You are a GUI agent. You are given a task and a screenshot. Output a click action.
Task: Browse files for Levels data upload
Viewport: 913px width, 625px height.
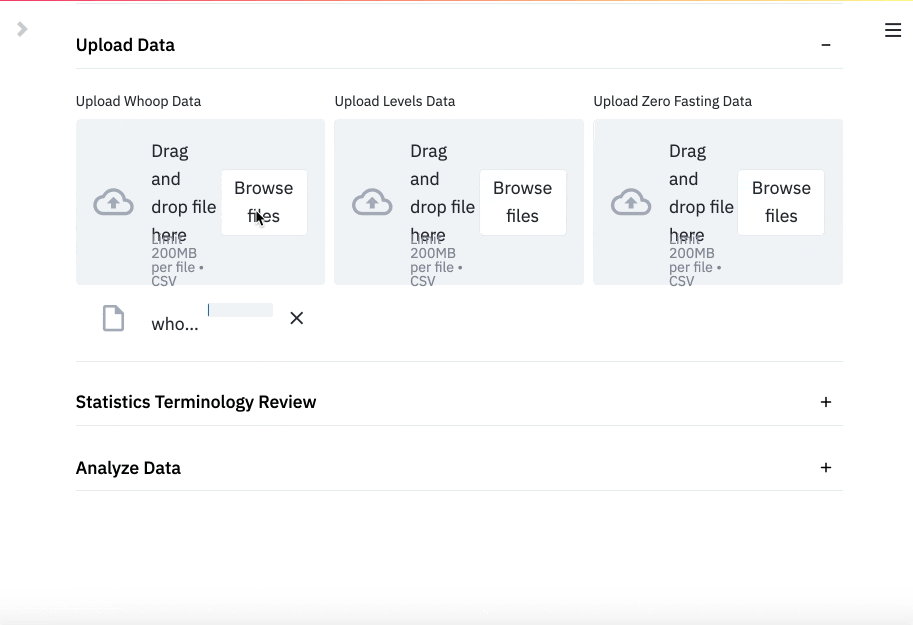tap(522, 202)
